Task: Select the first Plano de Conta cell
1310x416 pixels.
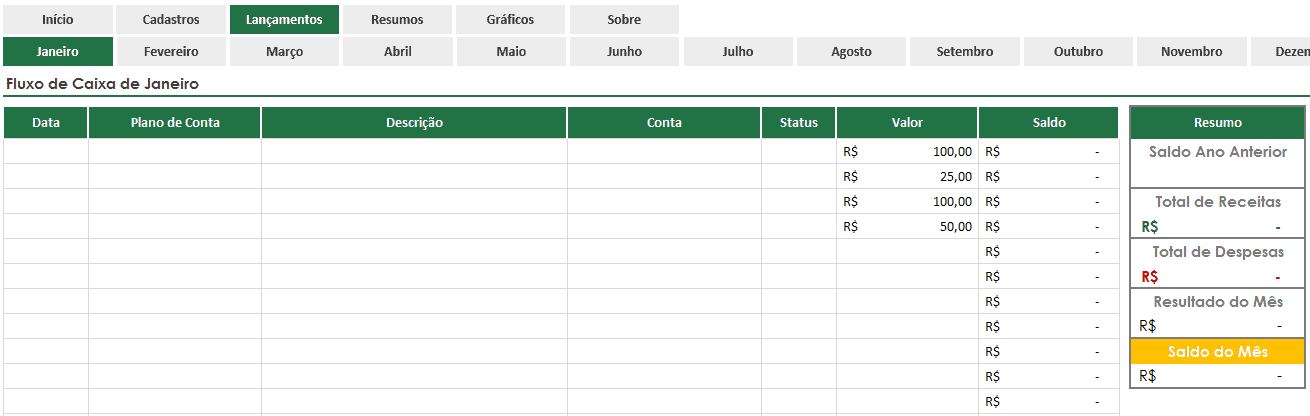Action: coord(175,151)
